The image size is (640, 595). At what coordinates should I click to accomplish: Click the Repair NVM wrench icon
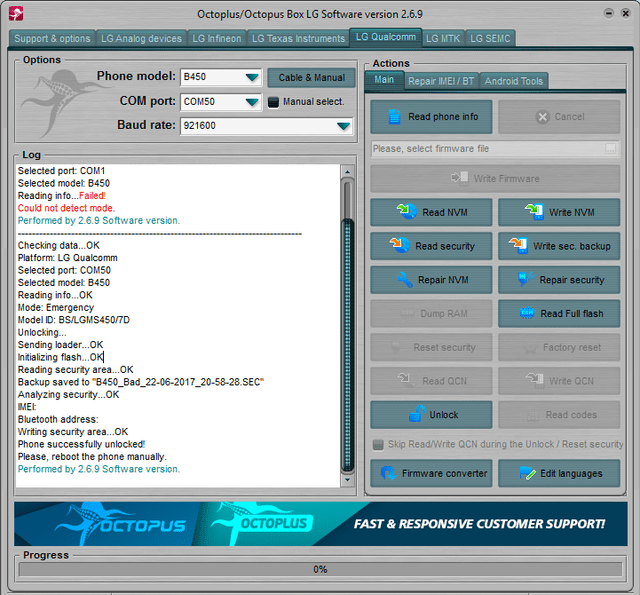pyautogui.click(x=404, y=280)
